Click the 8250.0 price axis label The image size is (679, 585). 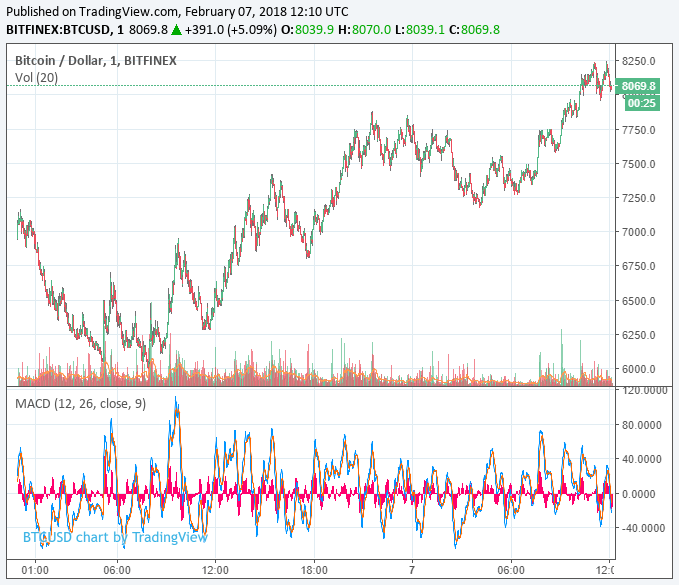(x=639, y=61)
